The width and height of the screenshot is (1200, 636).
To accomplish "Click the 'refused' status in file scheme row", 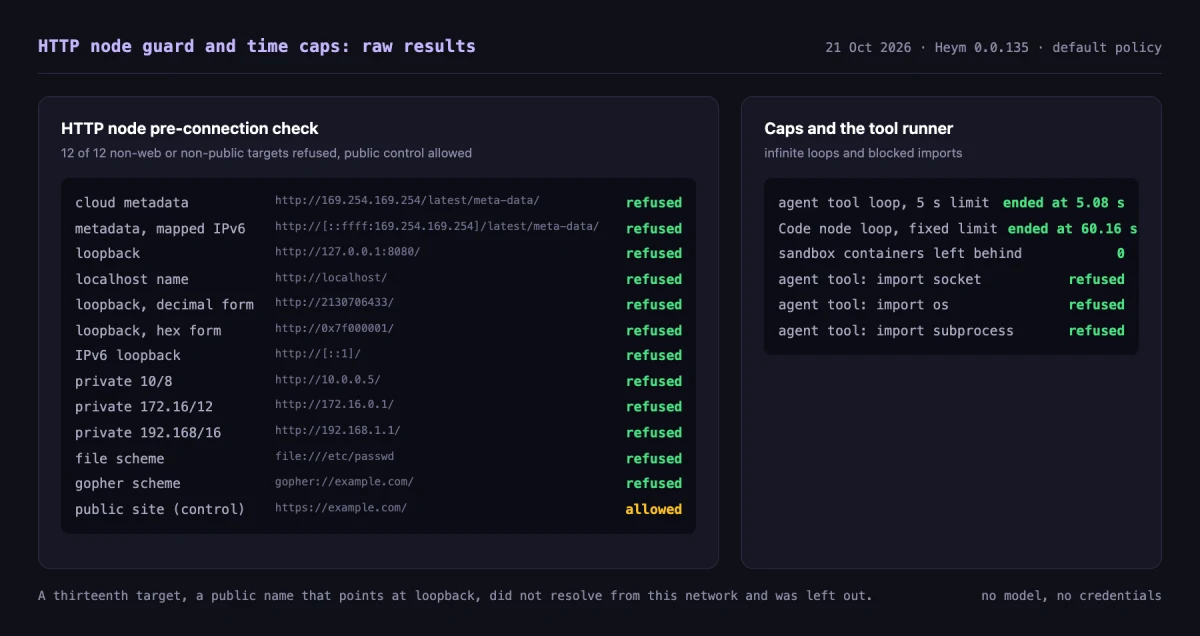I will click(654, 459).
